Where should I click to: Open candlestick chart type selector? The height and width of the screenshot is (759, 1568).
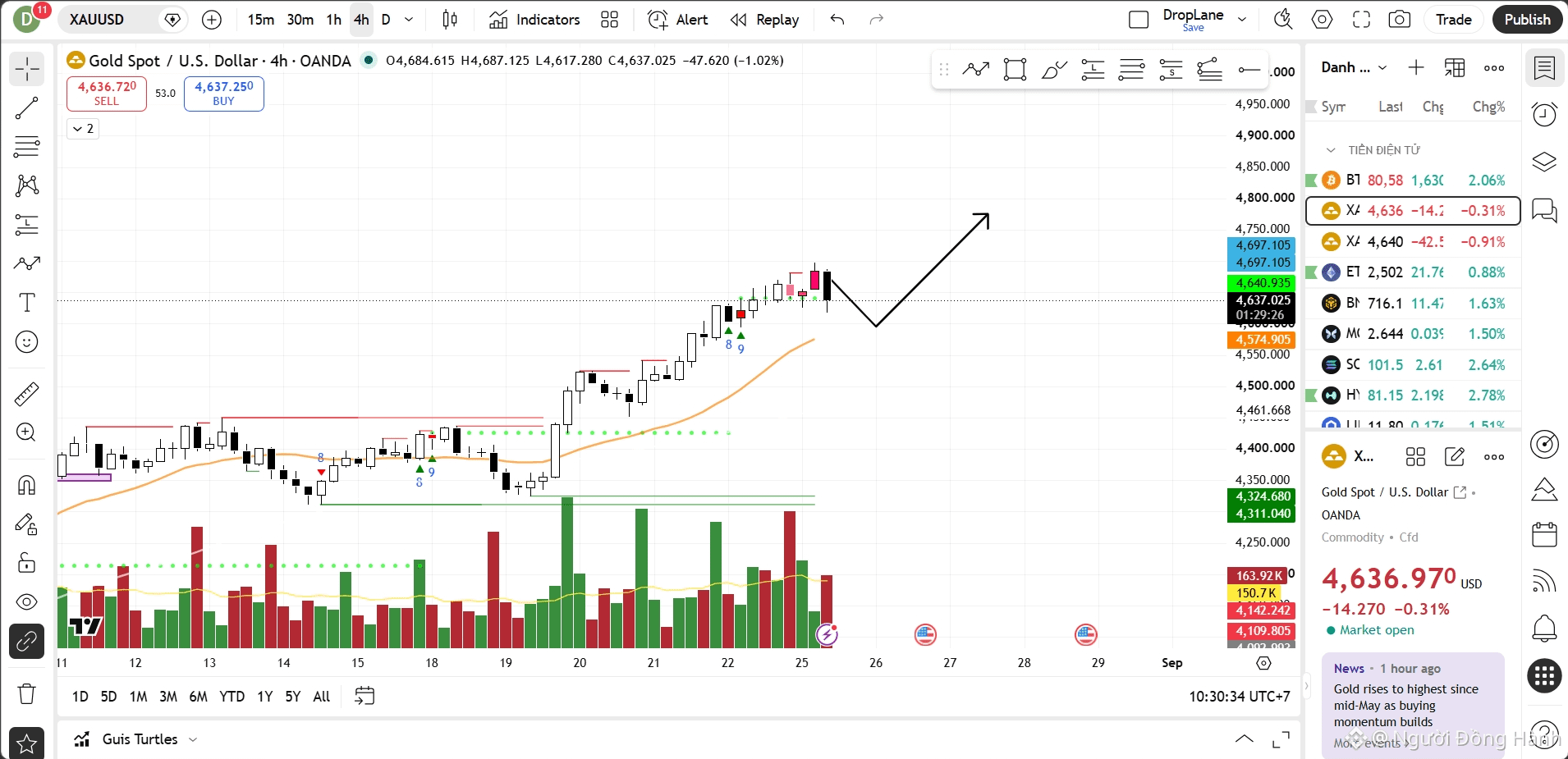coord(450,20)
